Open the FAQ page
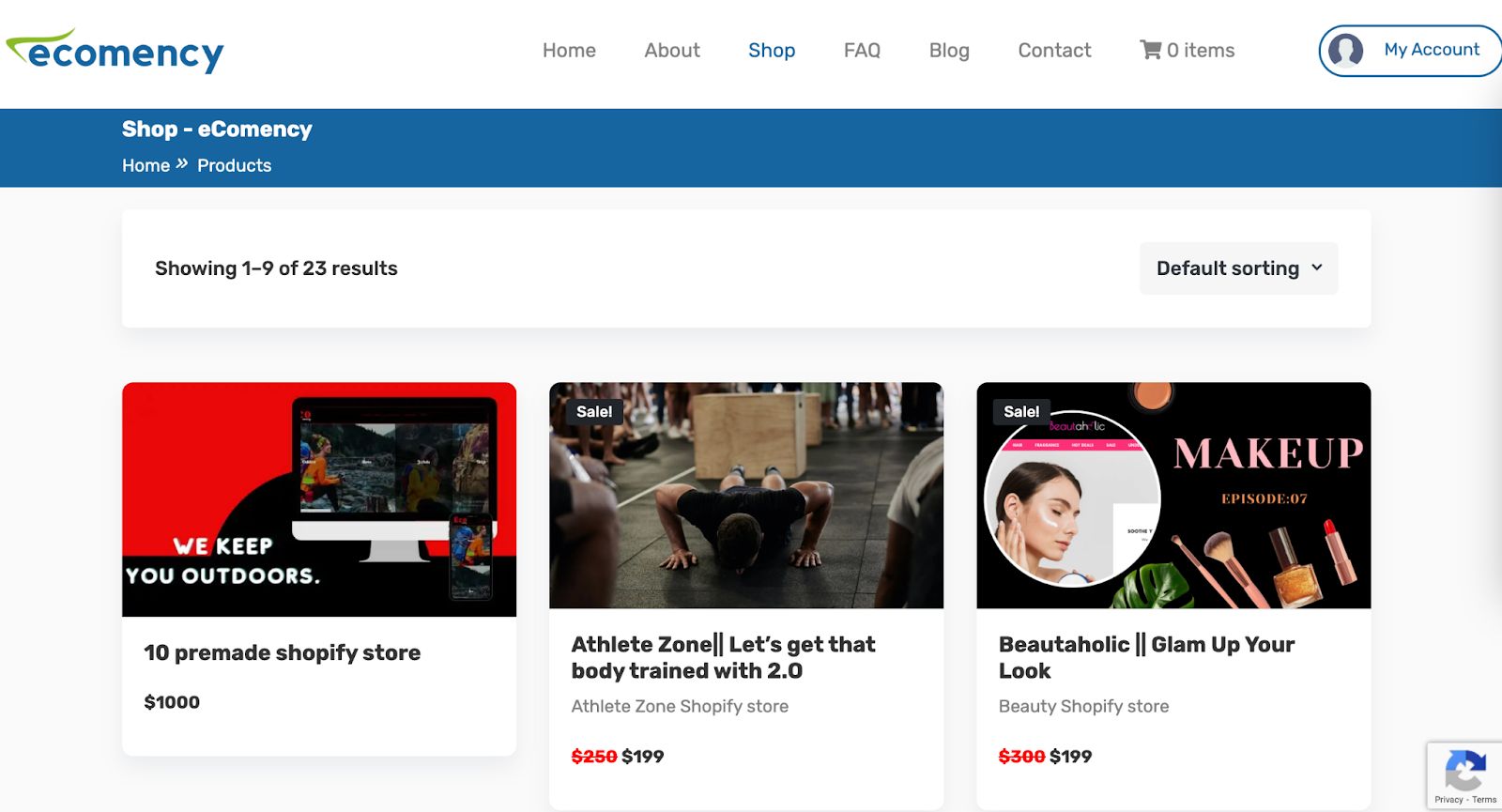The width and height of the screenshot is (1502, 812). [862, 51]
